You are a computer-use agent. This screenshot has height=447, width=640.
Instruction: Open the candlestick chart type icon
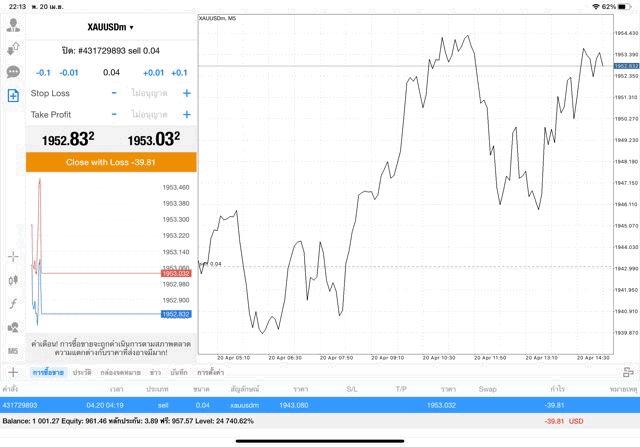click(13, 281)
